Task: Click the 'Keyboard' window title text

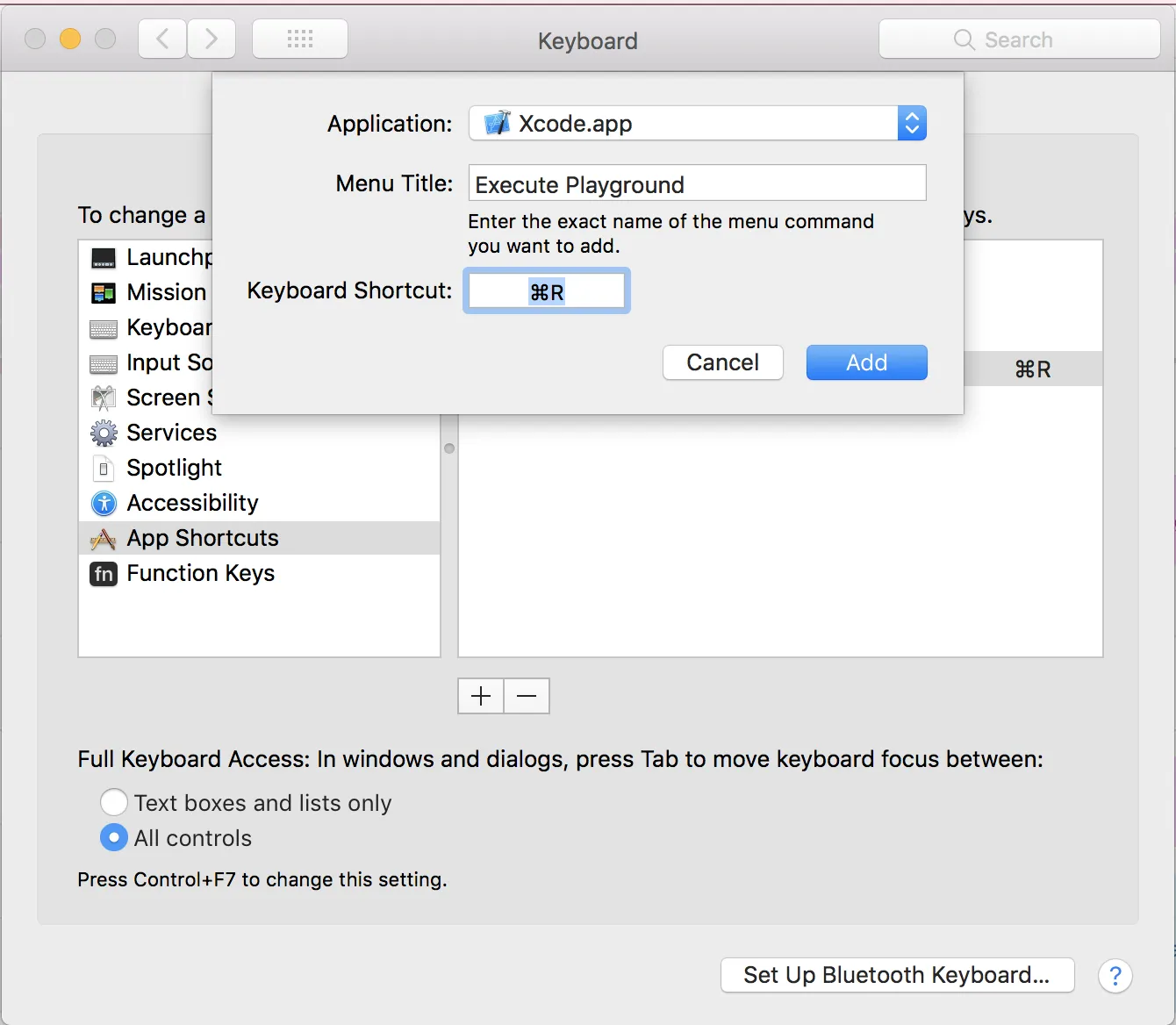Action: pyautogui.click(x=588, y=41)
